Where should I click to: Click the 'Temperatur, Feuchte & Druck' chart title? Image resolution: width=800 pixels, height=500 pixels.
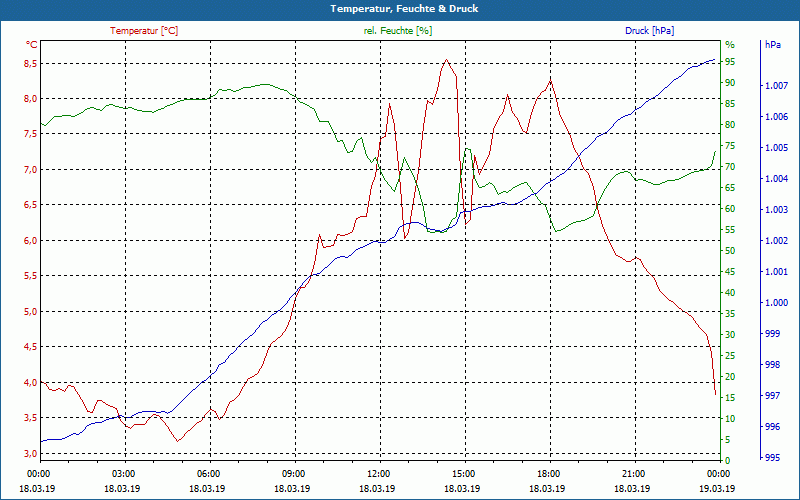click(x=404, y=9)
